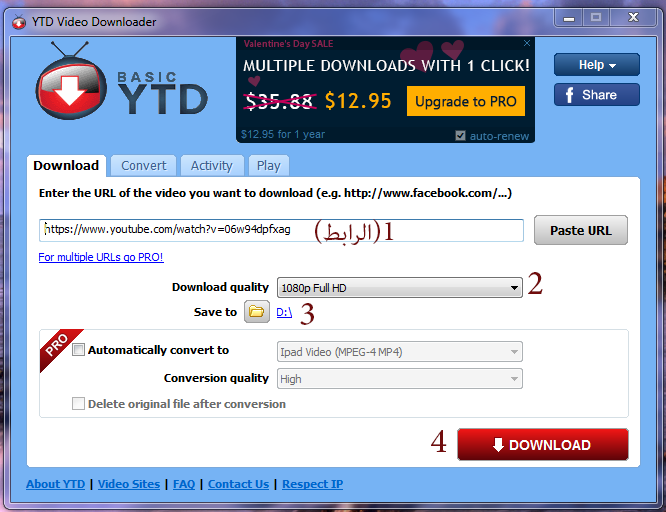The width and height of the screenshot is (666, 512).
Task: Open For multiple URLs go PRO link
Action: pos(101,257)
